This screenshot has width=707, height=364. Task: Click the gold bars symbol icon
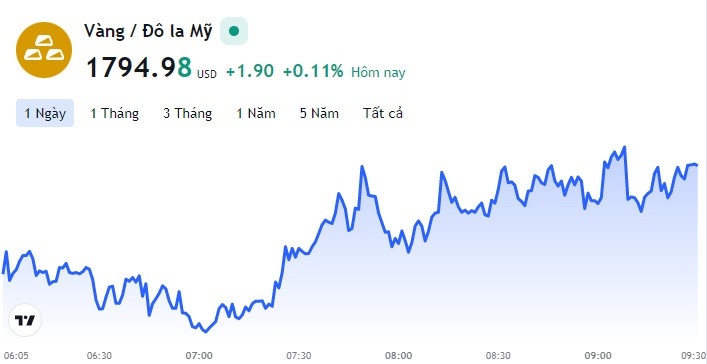44,50
